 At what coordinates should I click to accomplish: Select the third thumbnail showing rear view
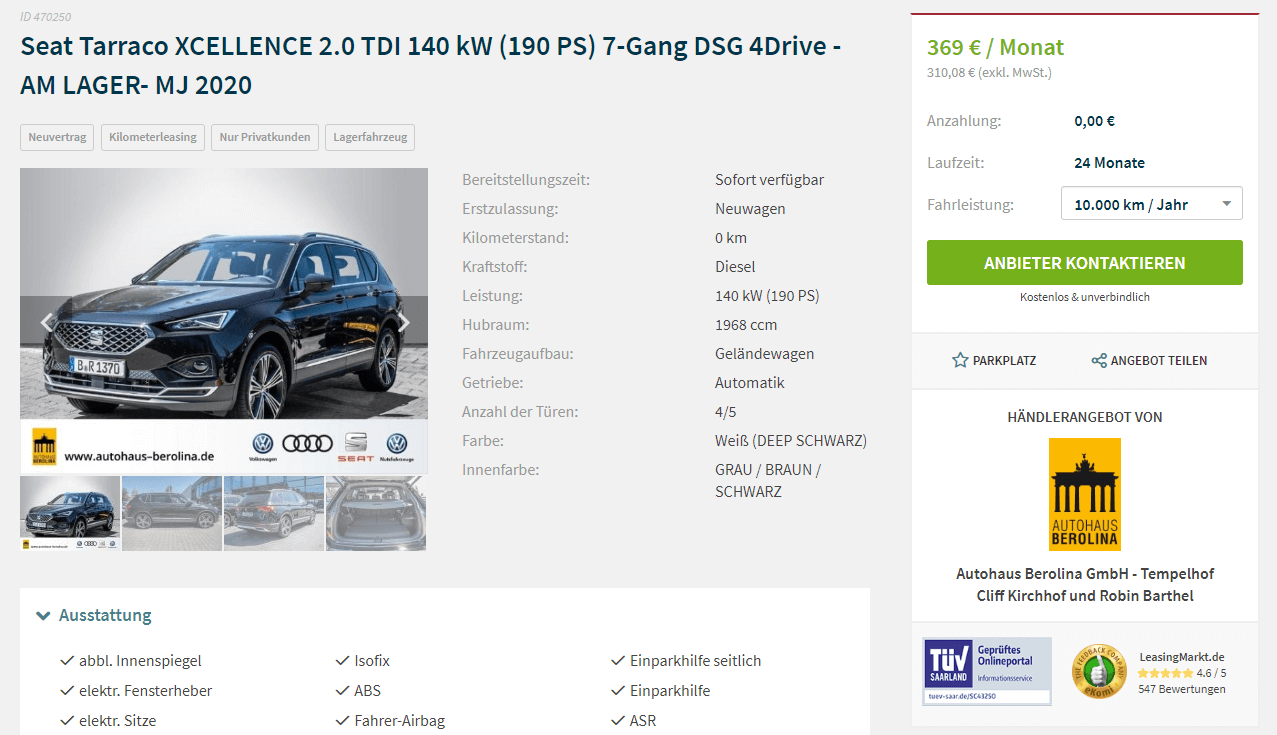pyautogui.click(x=274, y=513)
